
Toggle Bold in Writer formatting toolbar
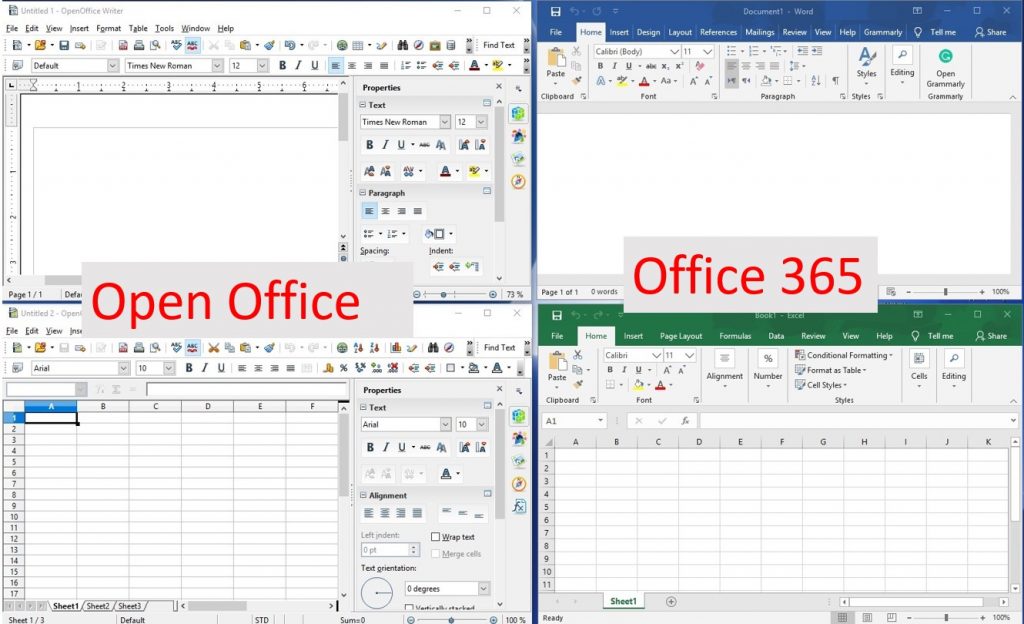pos(283,65)
